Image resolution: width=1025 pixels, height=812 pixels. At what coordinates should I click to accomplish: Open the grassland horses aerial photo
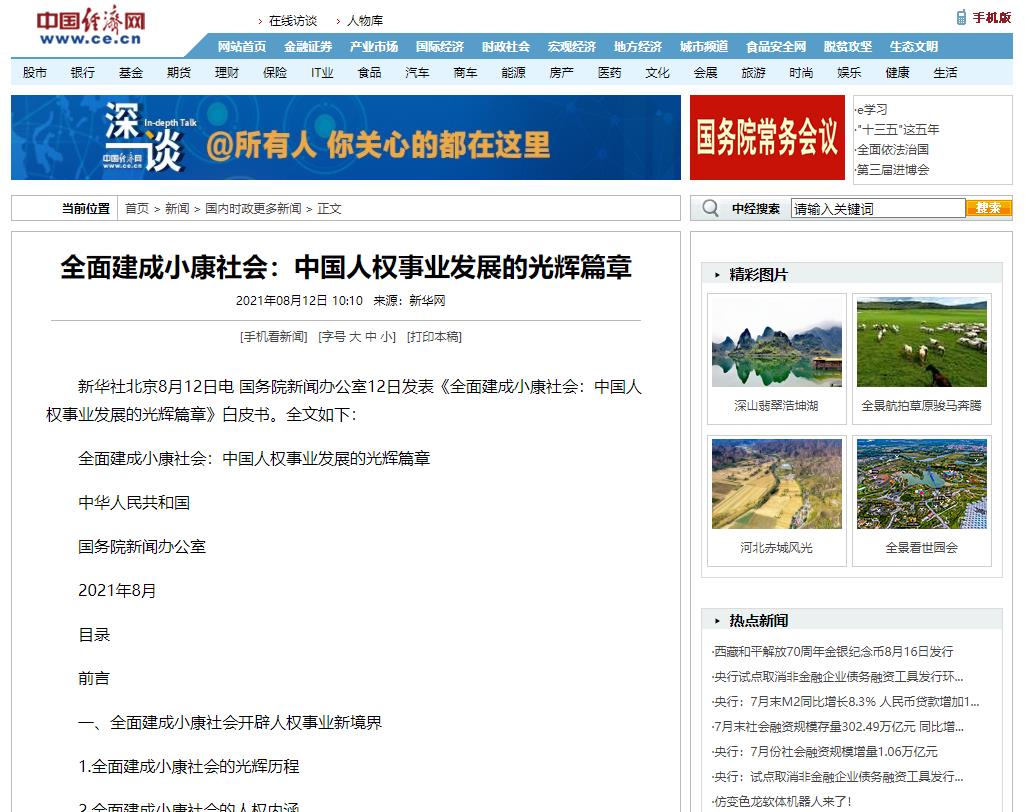pyautogui.click(x=921, y=343)
